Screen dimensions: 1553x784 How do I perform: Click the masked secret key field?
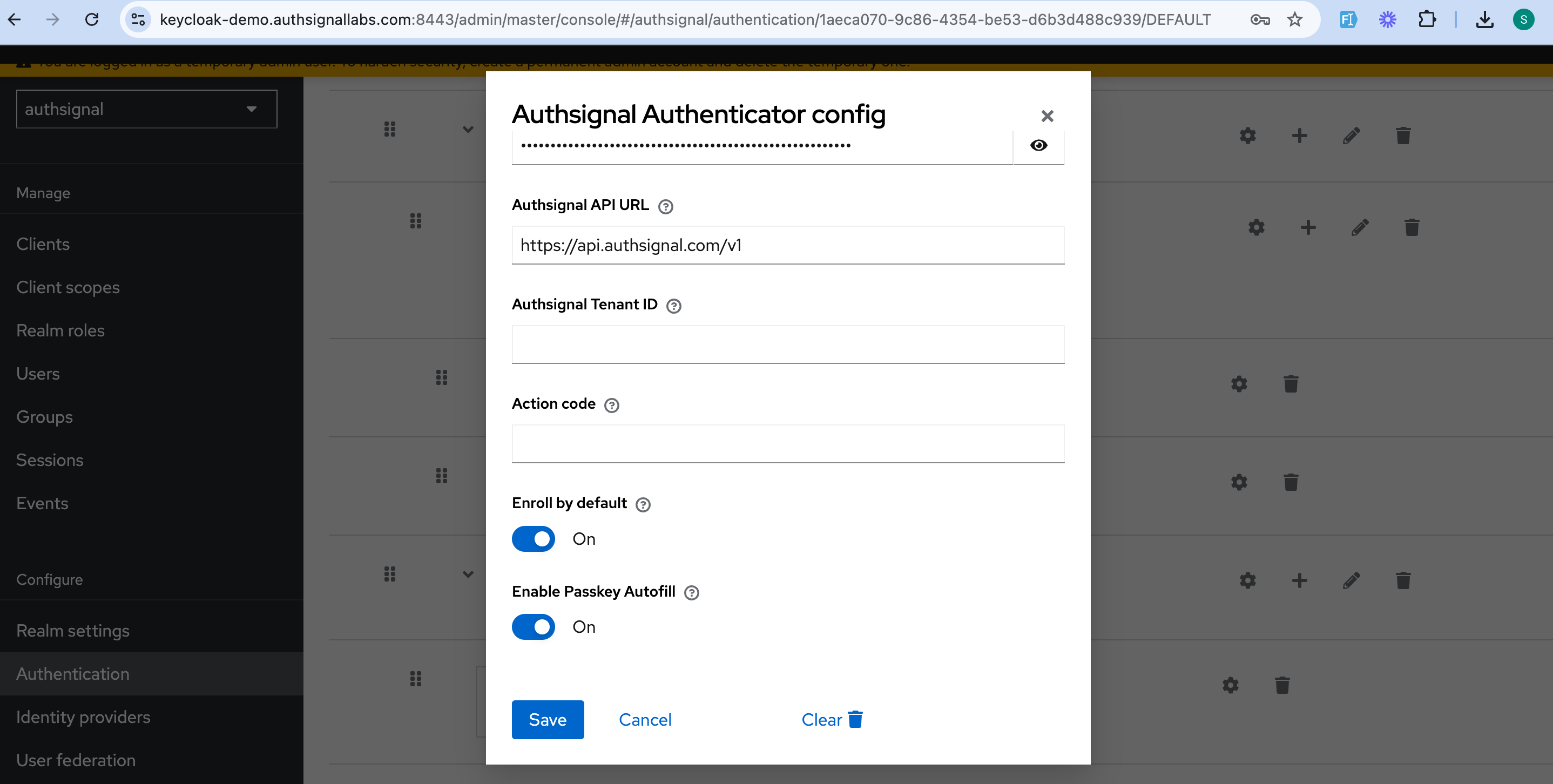[x=762, y=146]
